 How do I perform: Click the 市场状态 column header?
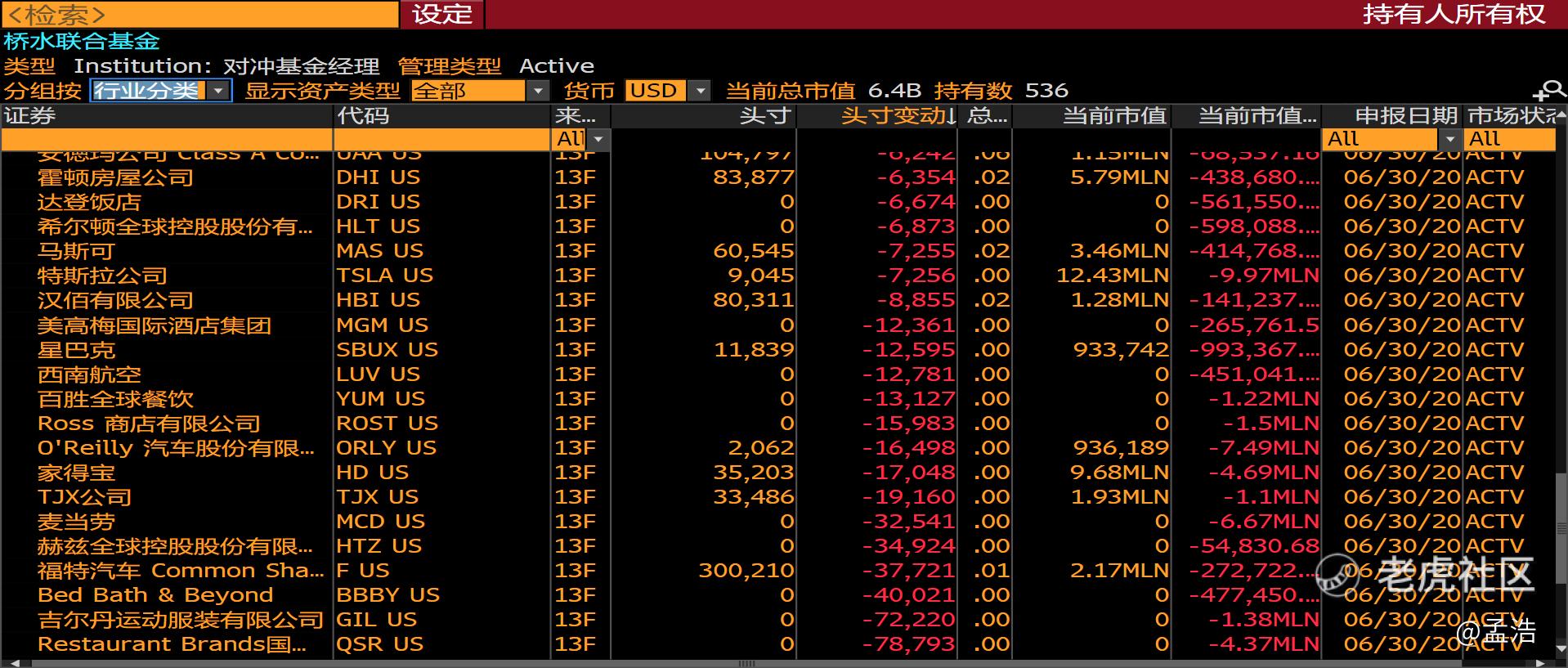pyautogui.click(x=1510, y=115)
